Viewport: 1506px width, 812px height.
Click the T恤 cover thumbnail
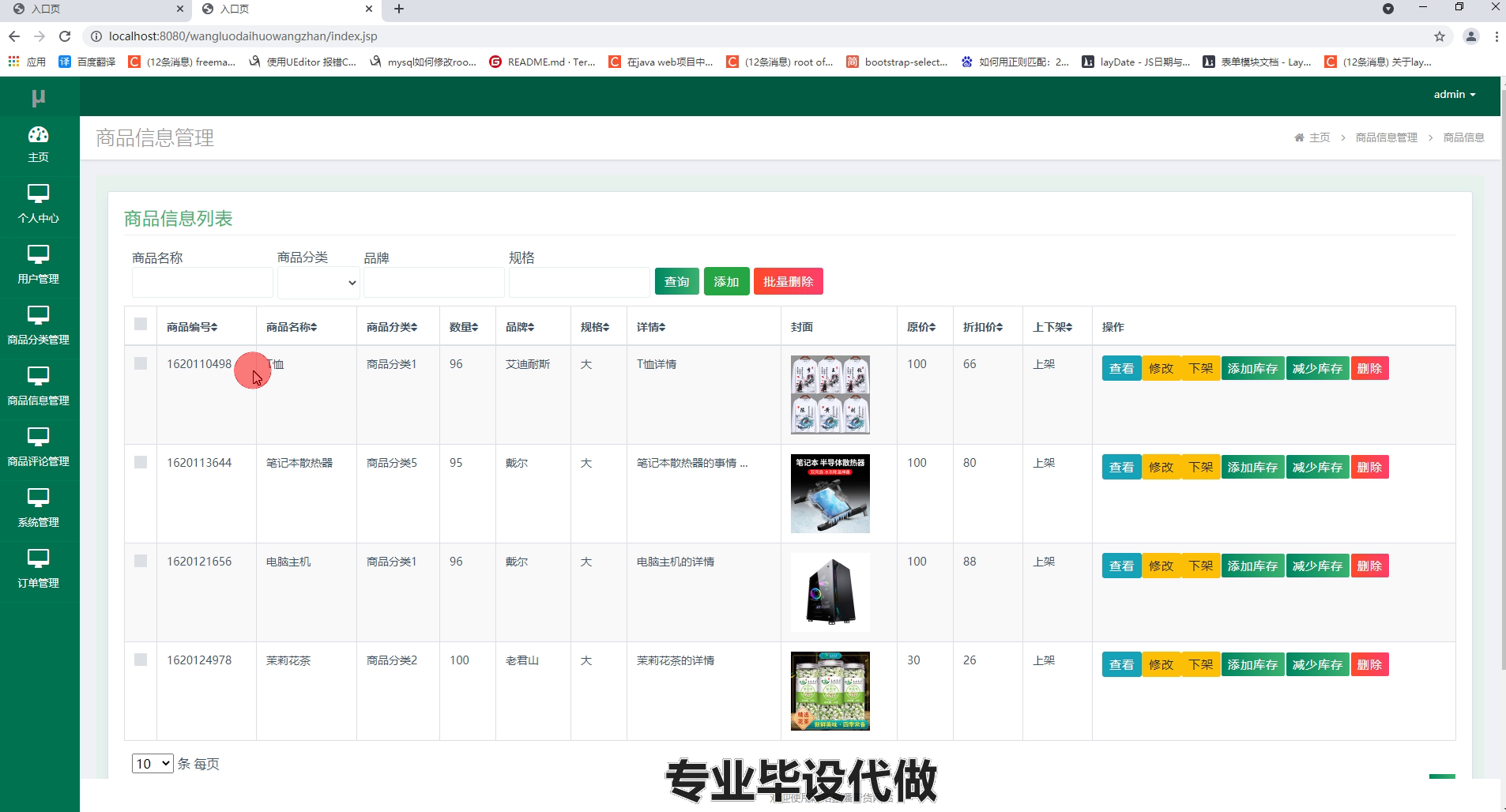pos(830,395)
